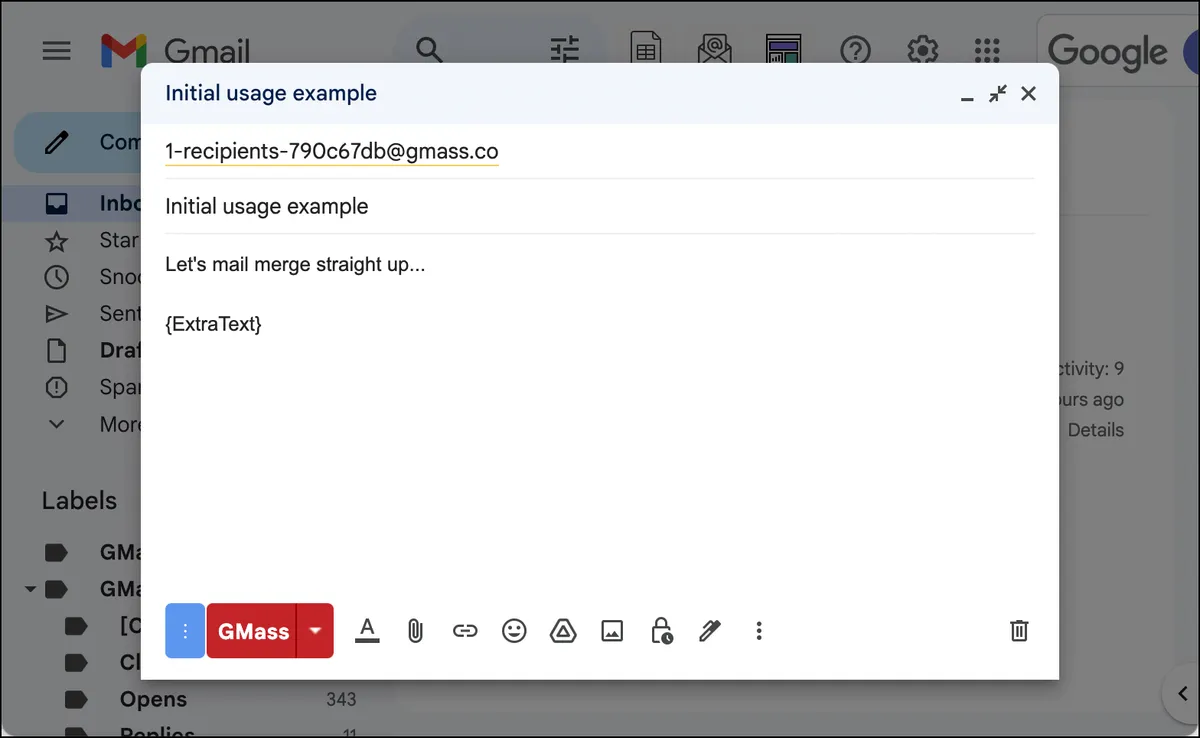This screenshot has height=738, width=1200.
Task: Toggle confidential mode lock icon
Action: coord(661,631)
